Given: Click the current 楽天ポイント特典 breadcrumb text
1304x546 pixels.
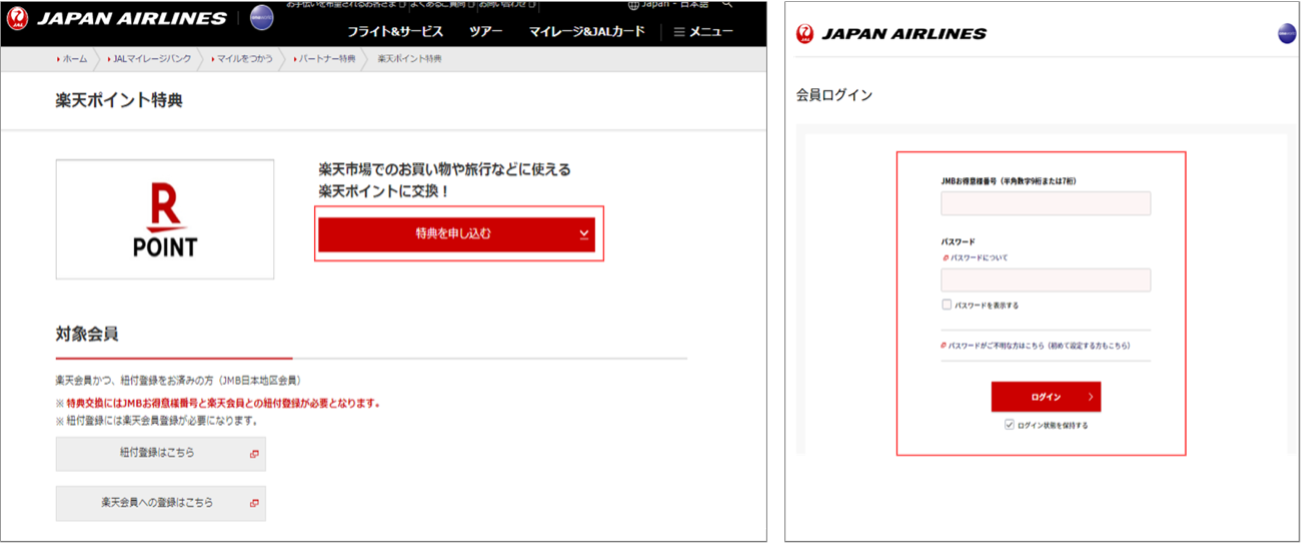Looking at the screenshot, I should coord(409,59).
